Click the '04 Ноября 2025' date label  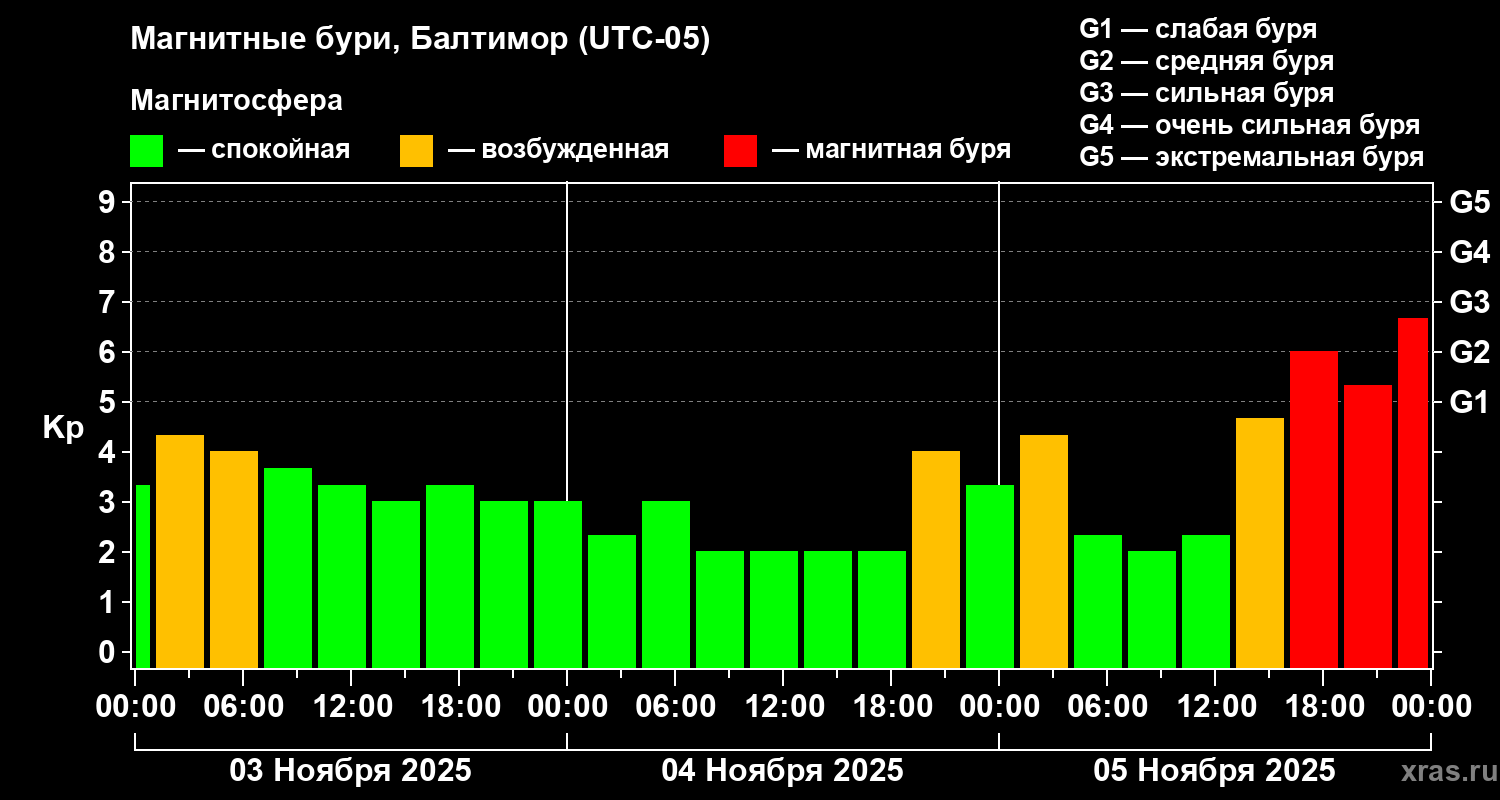pos(782,771)
